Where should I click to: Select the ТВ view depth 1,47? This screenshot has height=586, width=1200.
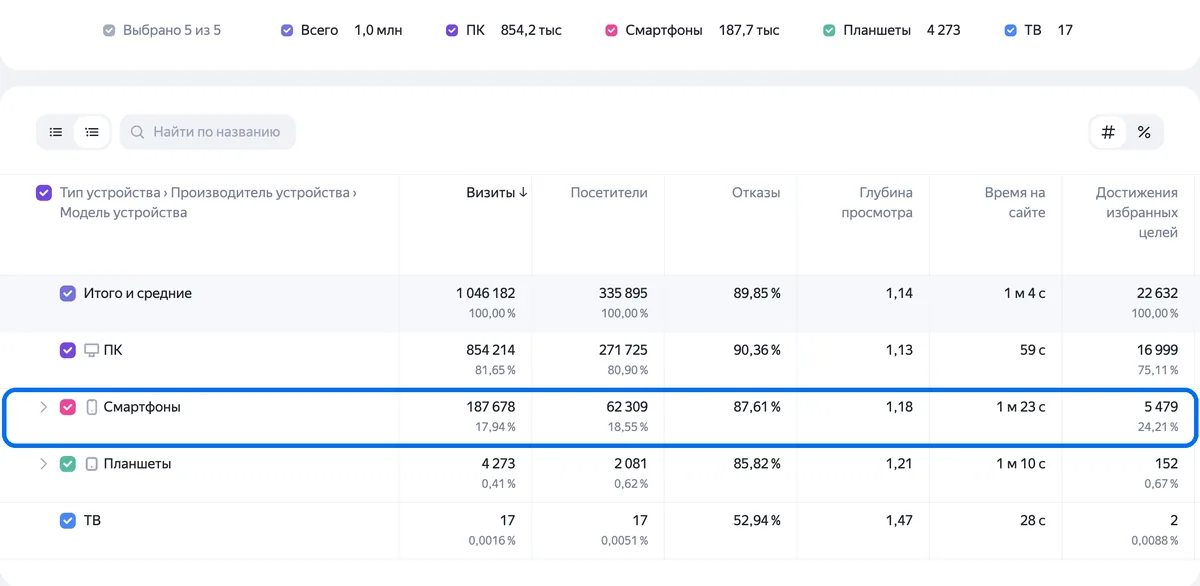(x=899, y=520)
